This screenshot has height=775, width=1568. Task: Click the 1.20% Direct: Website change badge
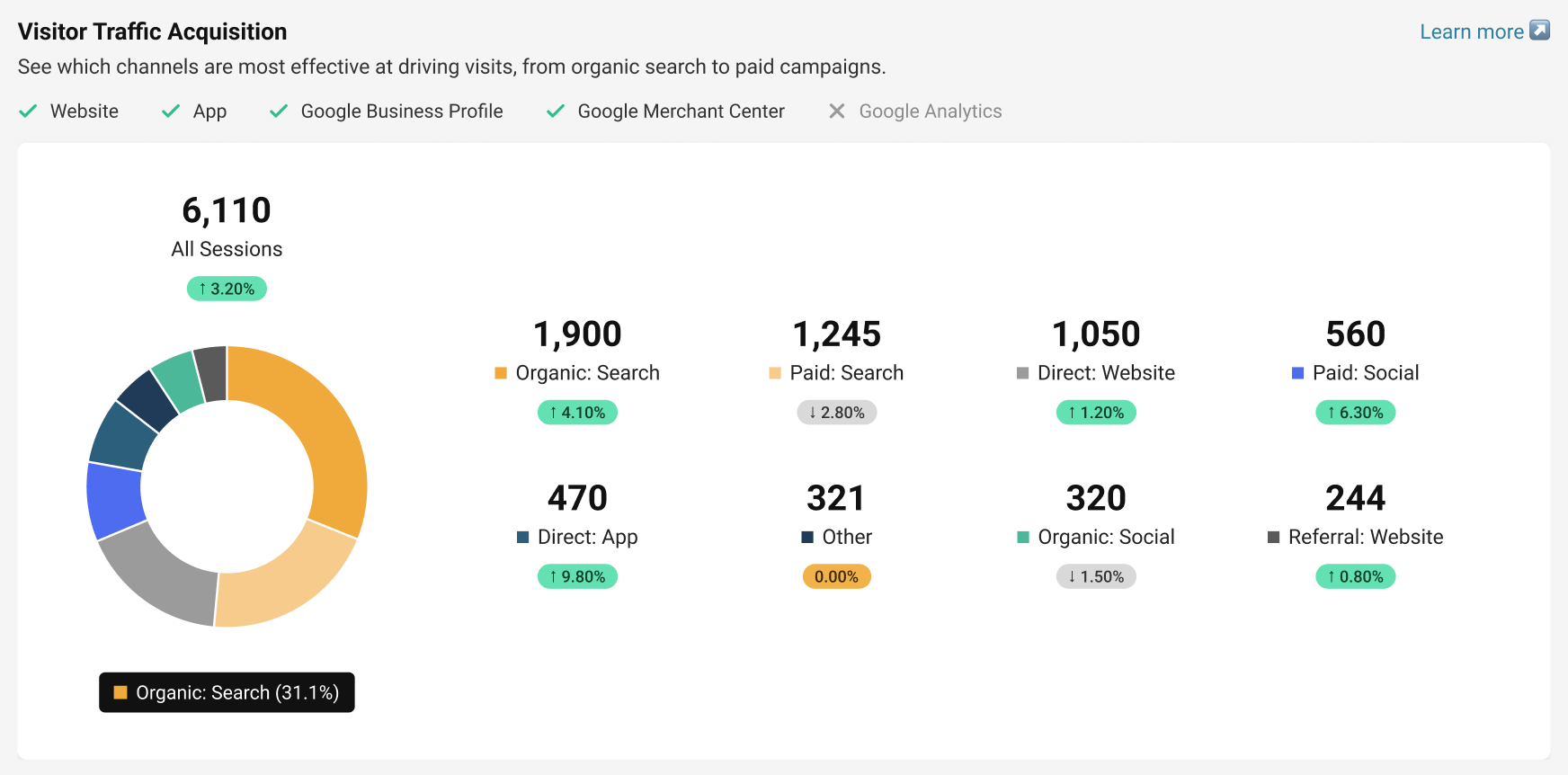pyautogui.click(x=1096, y=413)
